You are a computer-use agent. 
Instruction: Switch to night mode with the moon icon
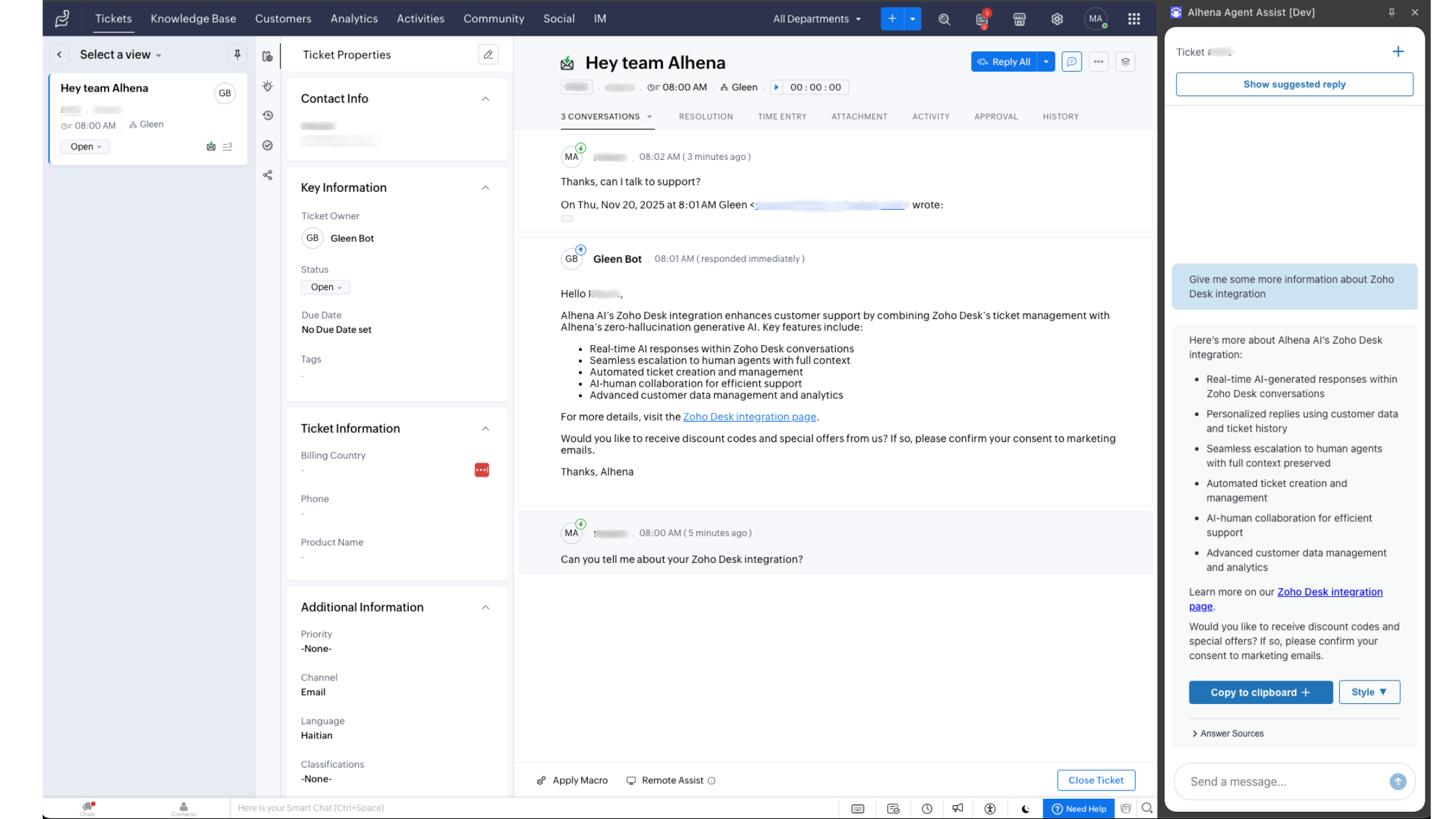point(1025,808)
